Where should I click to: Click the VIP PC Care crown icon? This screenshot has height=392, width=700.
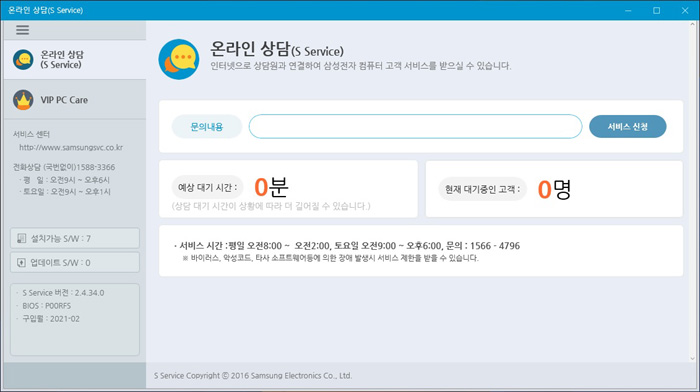tap(23, 100)
